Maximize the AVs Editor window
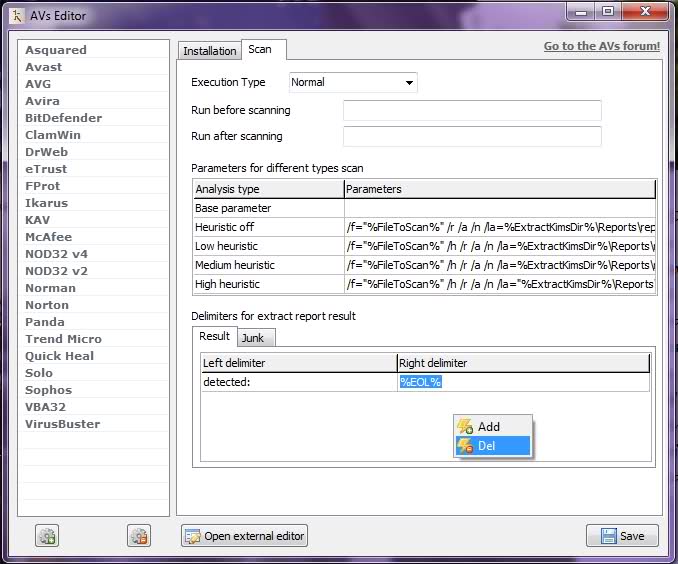Screen dimensions: 678x564 [608, 11]
